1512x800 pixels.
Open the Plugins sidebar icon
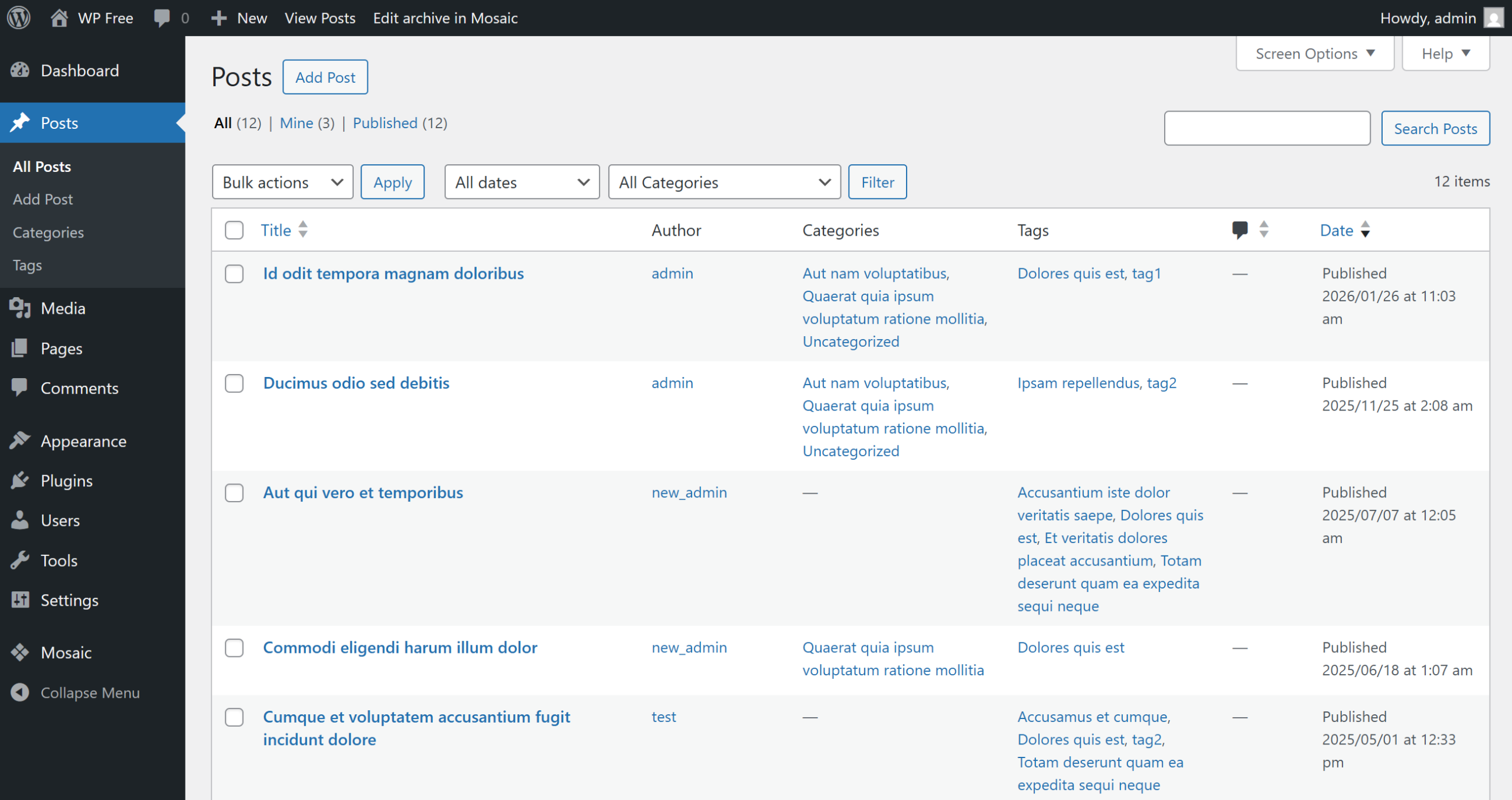coord(20,480)
